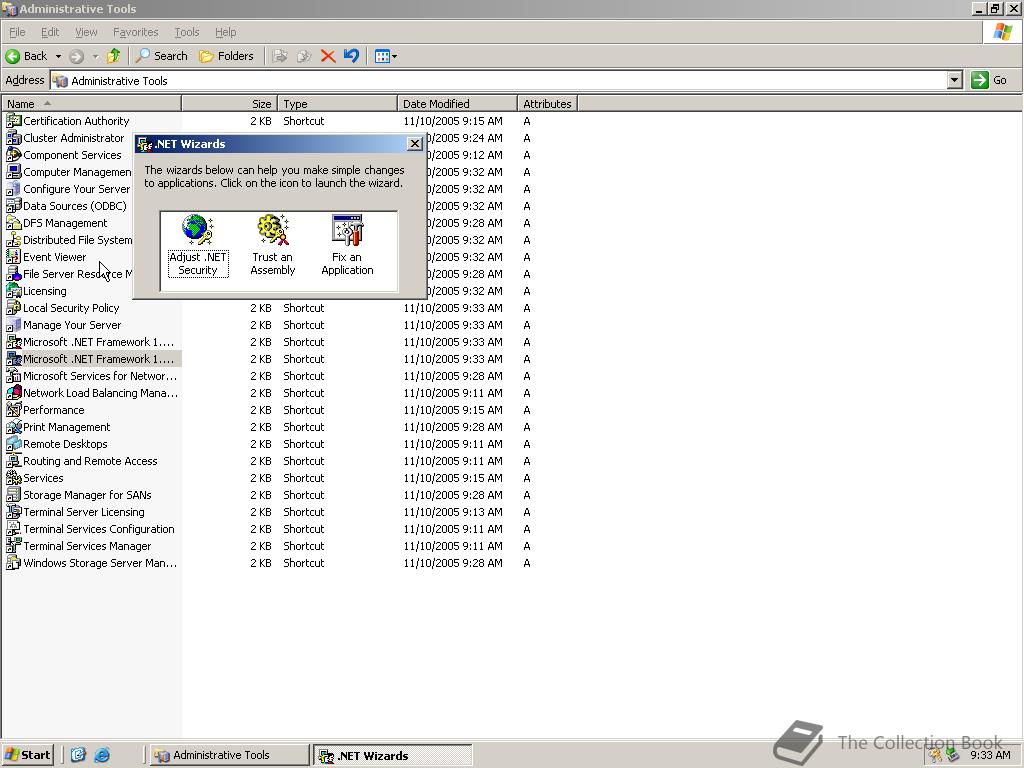The height and width of the screenshot is (768, 1024).
Task: Click the green Go button
Action: point(989,80)
